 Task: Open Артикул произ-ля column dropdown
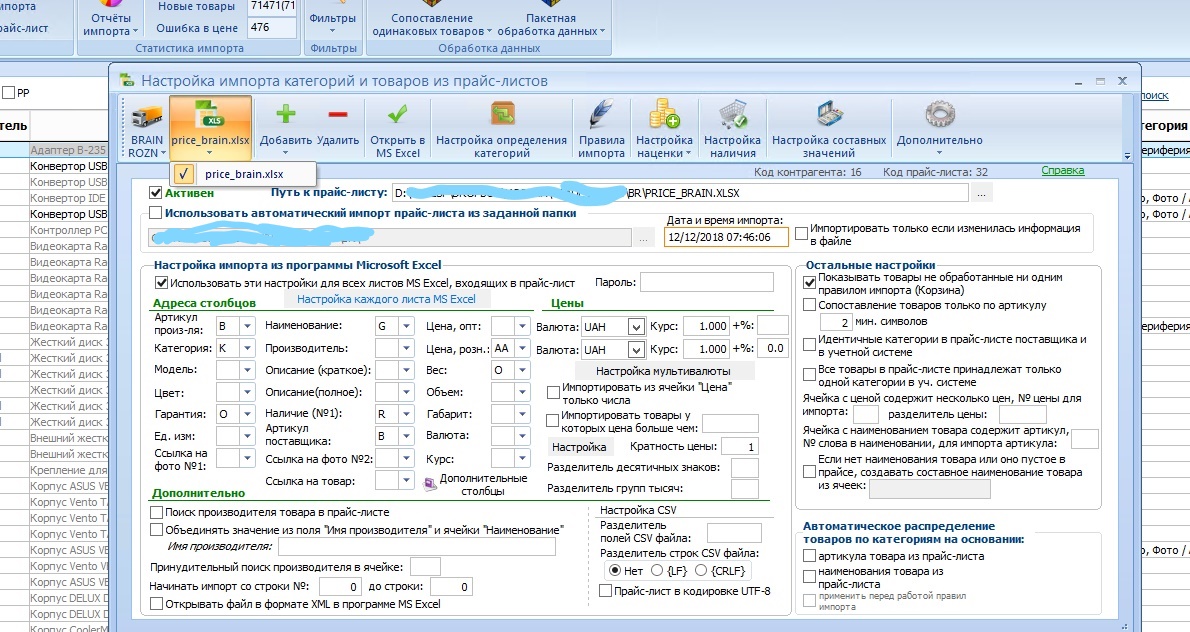pyautogui.click(x=247, y=326)
